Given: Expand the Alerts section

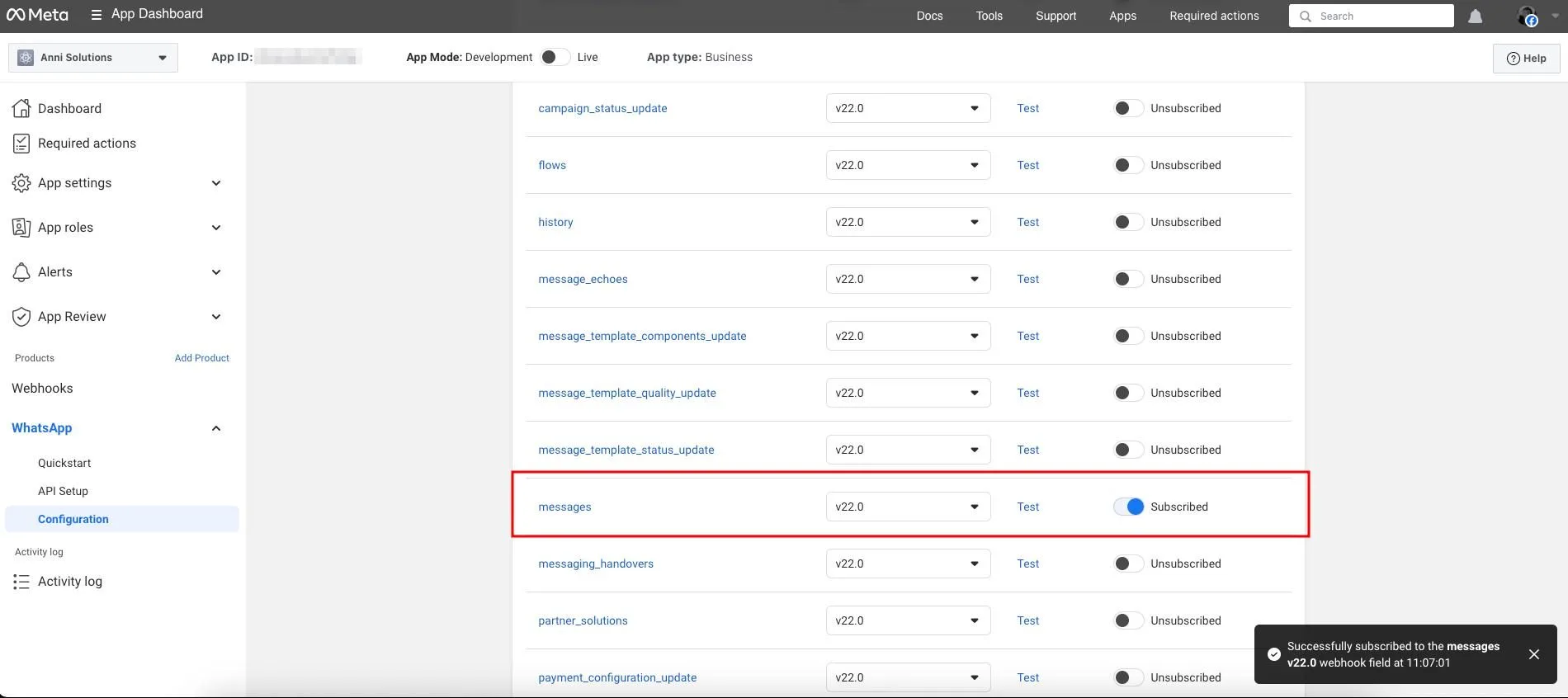Looking at the screenshot, I should pos(216,272).
